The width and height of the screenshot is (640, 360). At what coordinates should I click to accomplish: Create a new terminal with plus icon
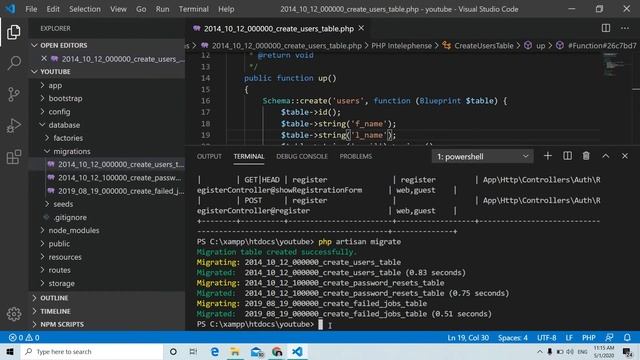(x=547, y=156)
